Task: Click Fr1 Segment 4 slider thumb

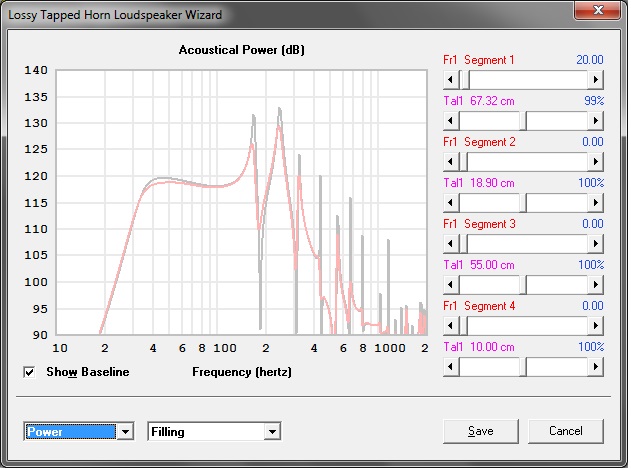Action: pyautogui.click(x=463, y=326)
